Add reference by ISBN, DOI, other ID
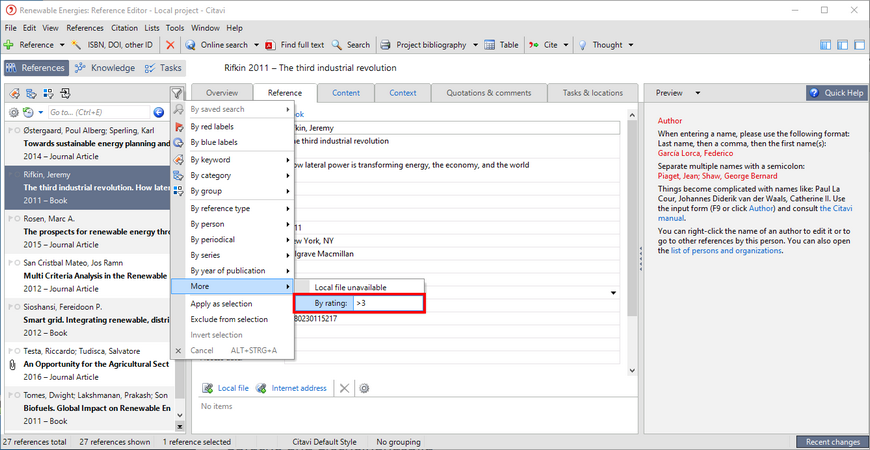 point(112,45)
